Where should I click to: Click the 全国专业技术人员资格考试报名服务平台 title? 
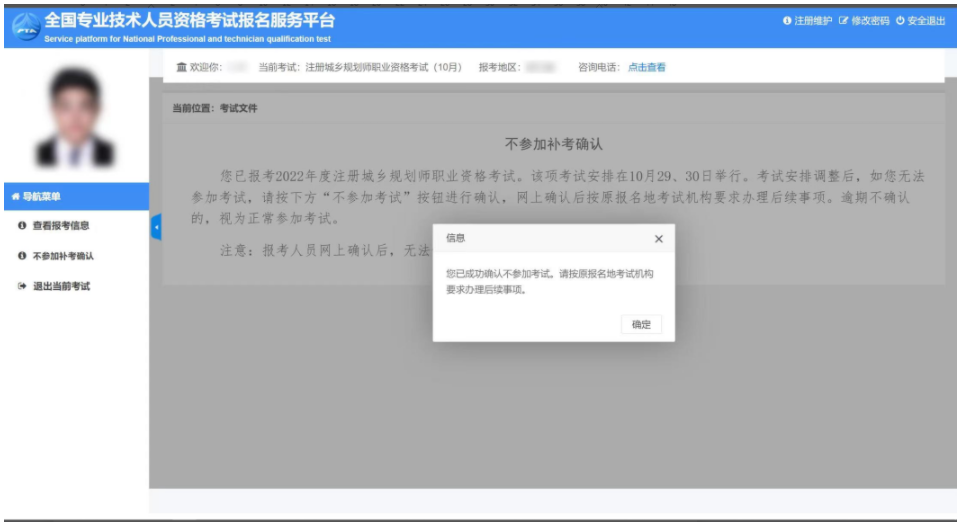point(190,20)
